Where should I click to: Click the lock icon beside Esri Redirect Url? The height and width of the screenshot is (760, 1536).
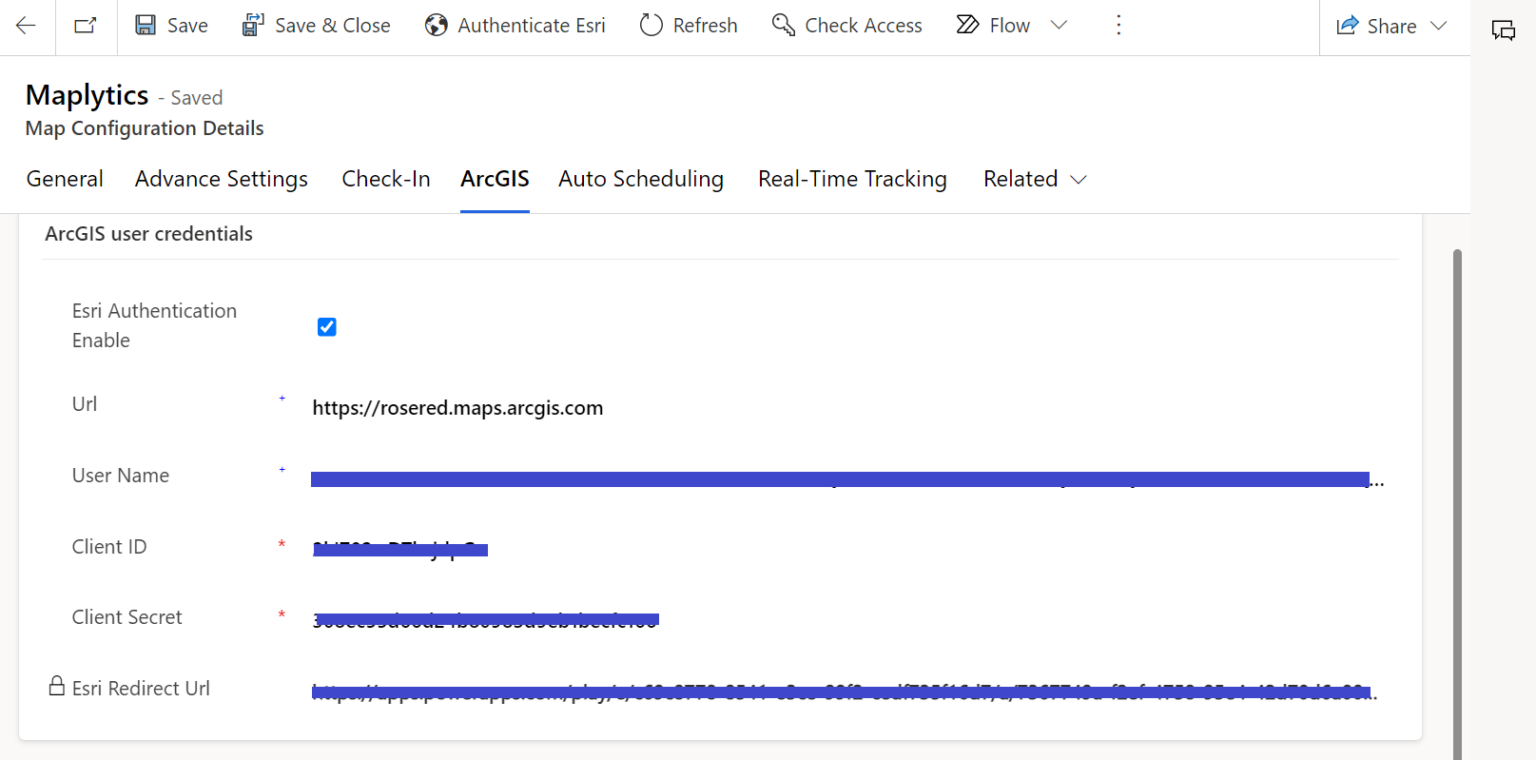[x=54, y=686]
